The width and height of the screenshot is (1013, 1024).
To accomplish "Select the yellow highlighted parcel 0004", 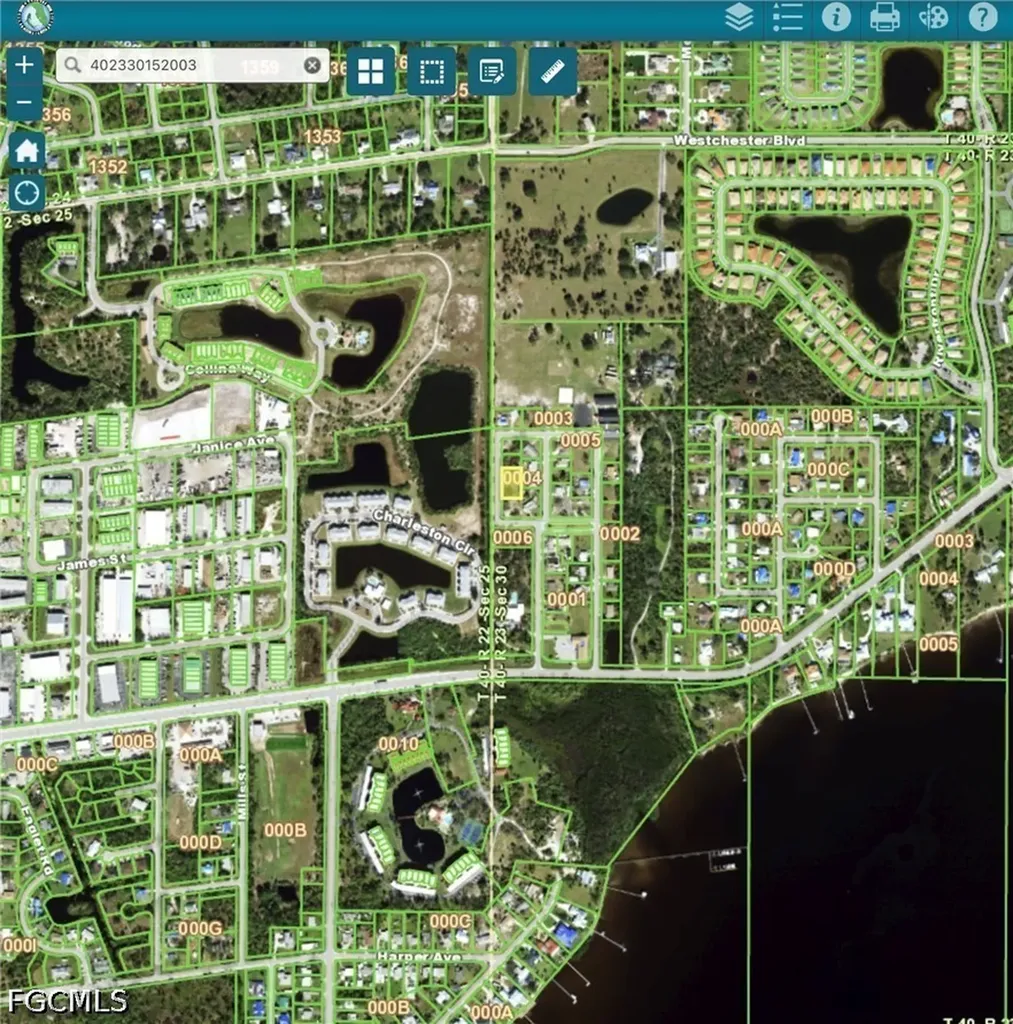I will pos(511,484).
